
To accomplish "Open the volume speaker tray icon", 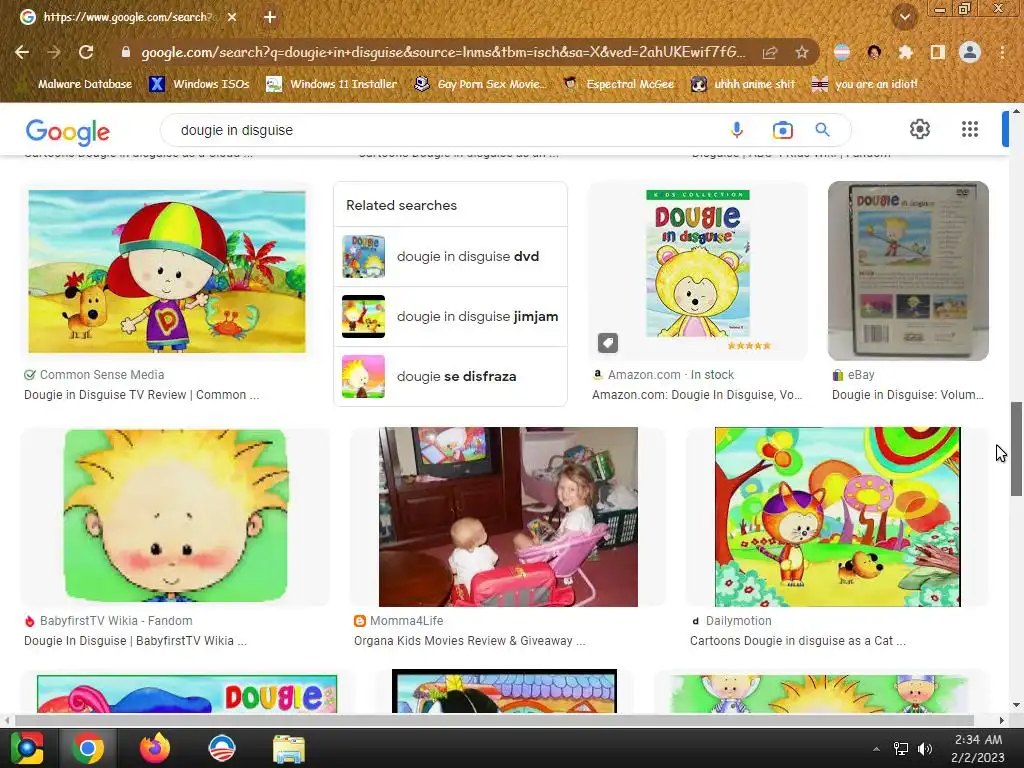I will (x=925, y=749).
